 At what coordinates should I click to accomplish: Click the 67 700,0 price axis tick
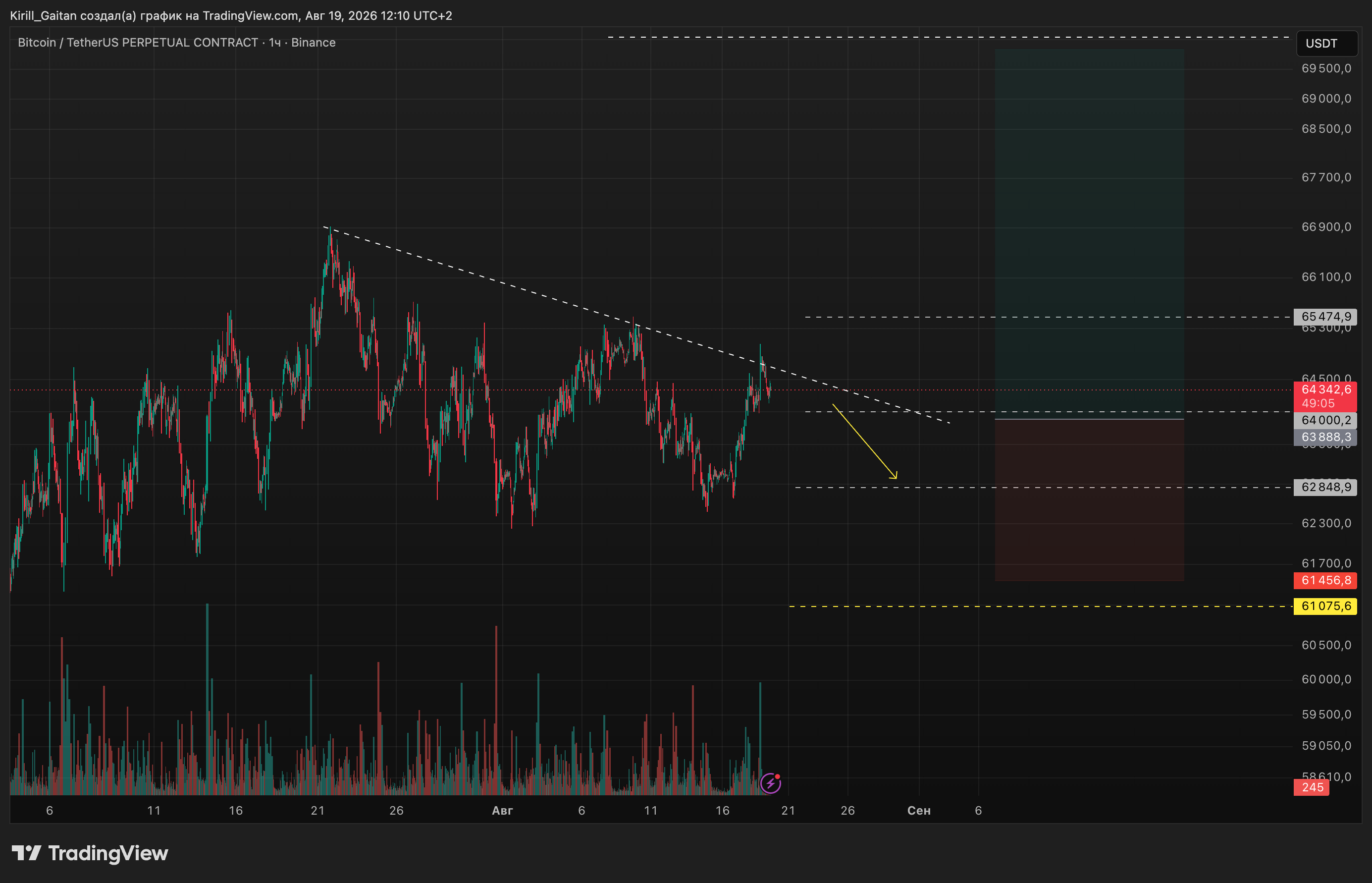click(1326, 178)
